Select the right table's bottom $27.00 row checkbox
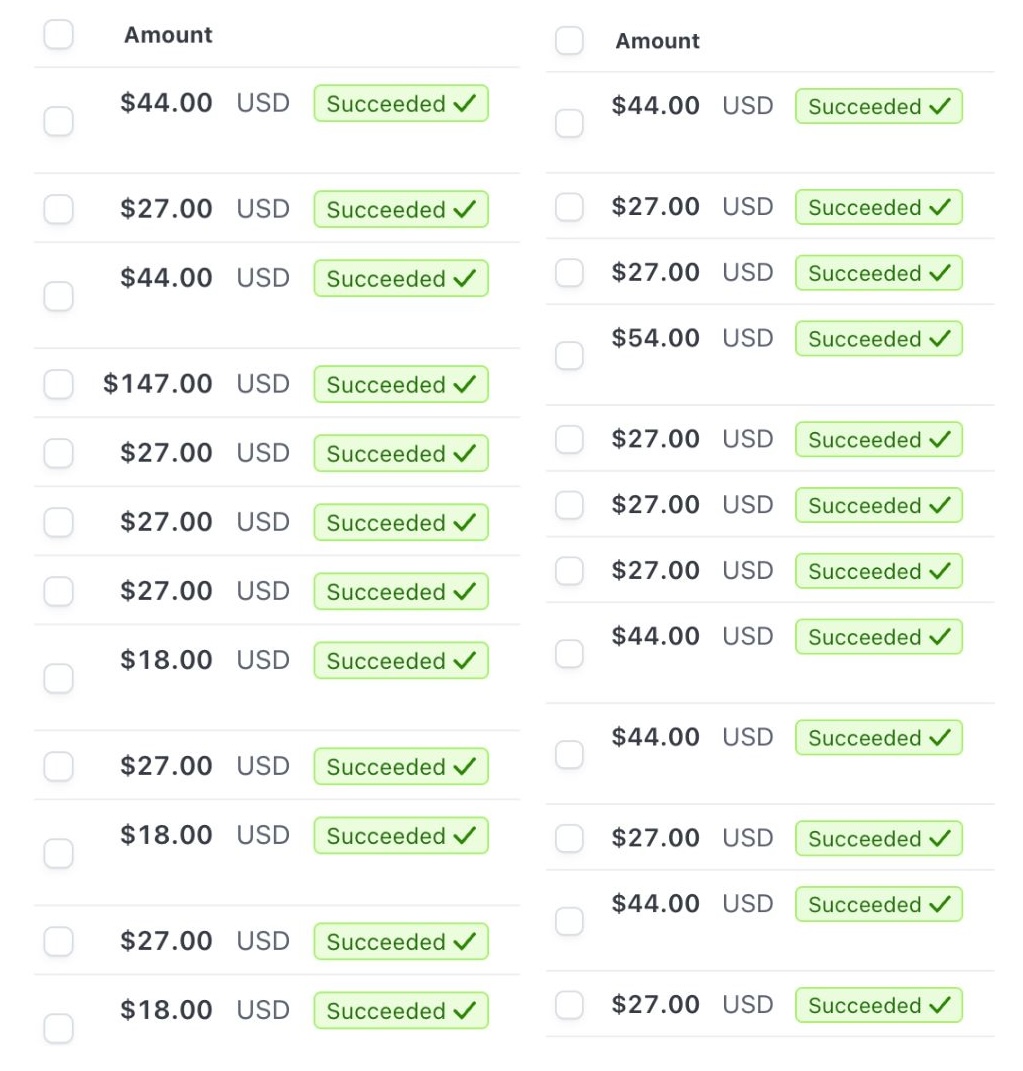Viewport: 1023px width, 1071px height. (569, 1005)
